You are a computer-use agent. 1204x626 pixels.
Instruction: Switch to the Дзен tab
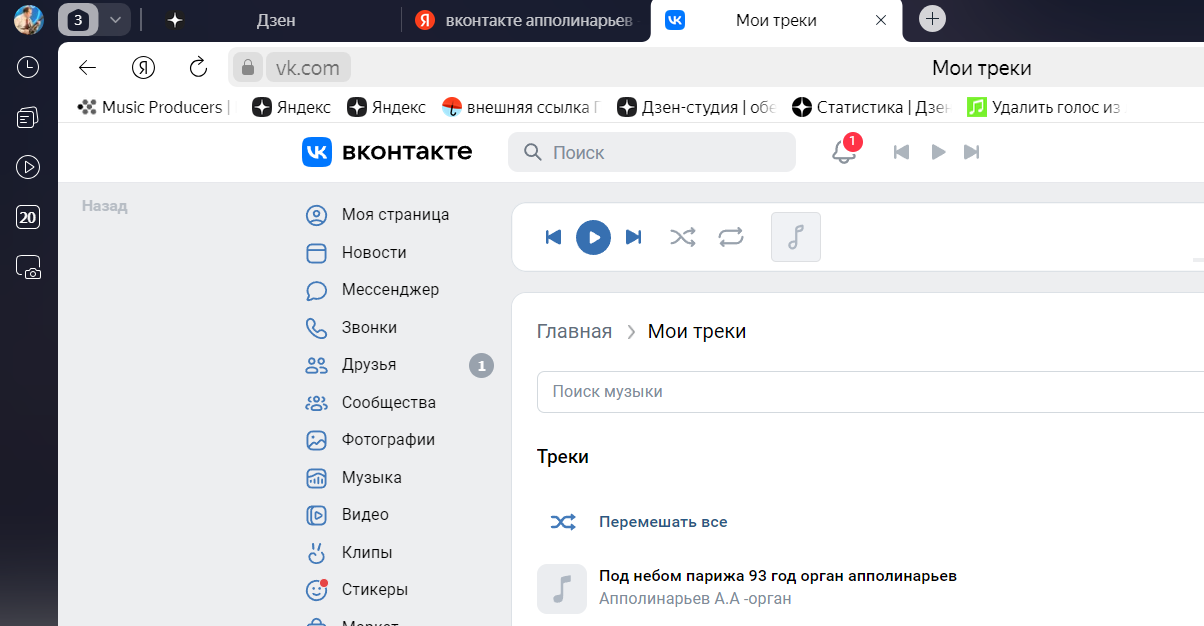pyautogui.click(x=276, y=20)
